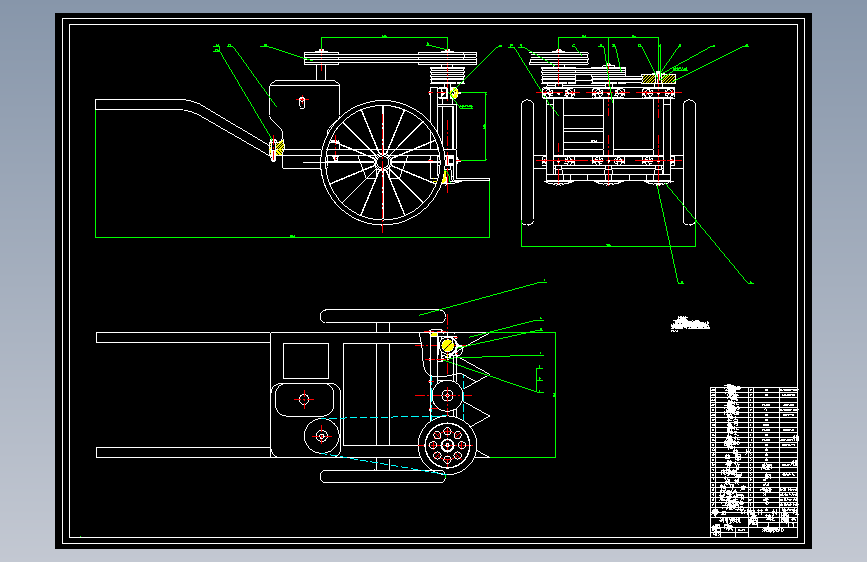Click the parts list table at bottom right
The image size is (867, 562).
(x=754, y=462)
